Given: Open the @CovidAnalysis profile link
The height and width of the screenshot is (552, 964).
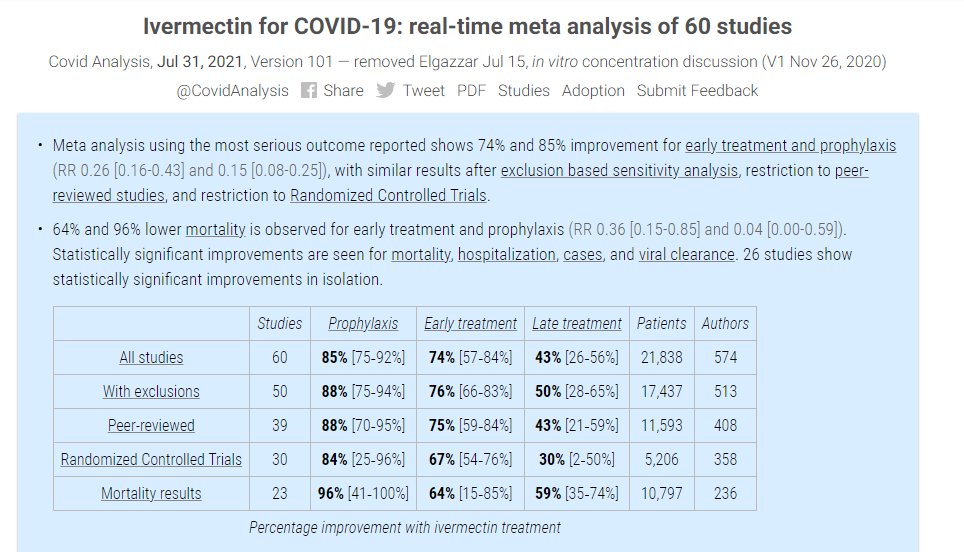Looking at the screenshot, I should (233, 90).
